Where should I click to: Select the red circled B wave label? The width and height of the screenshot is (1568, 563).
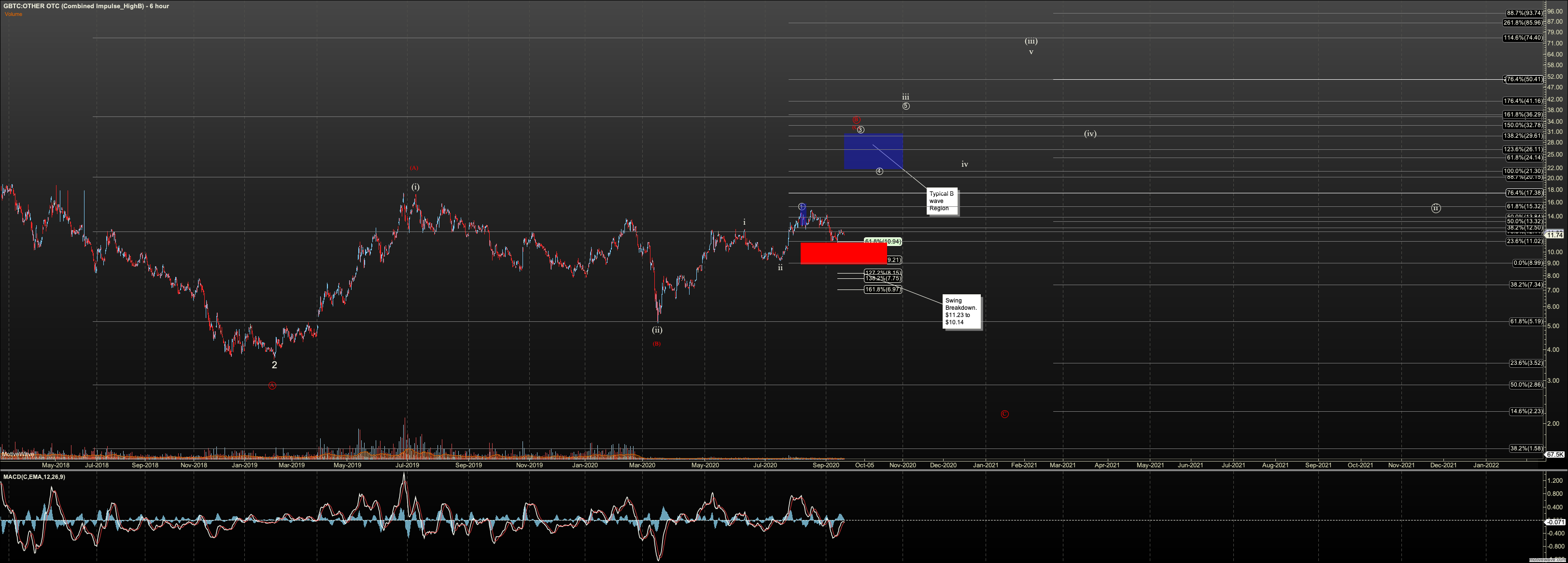coord(856,120)
